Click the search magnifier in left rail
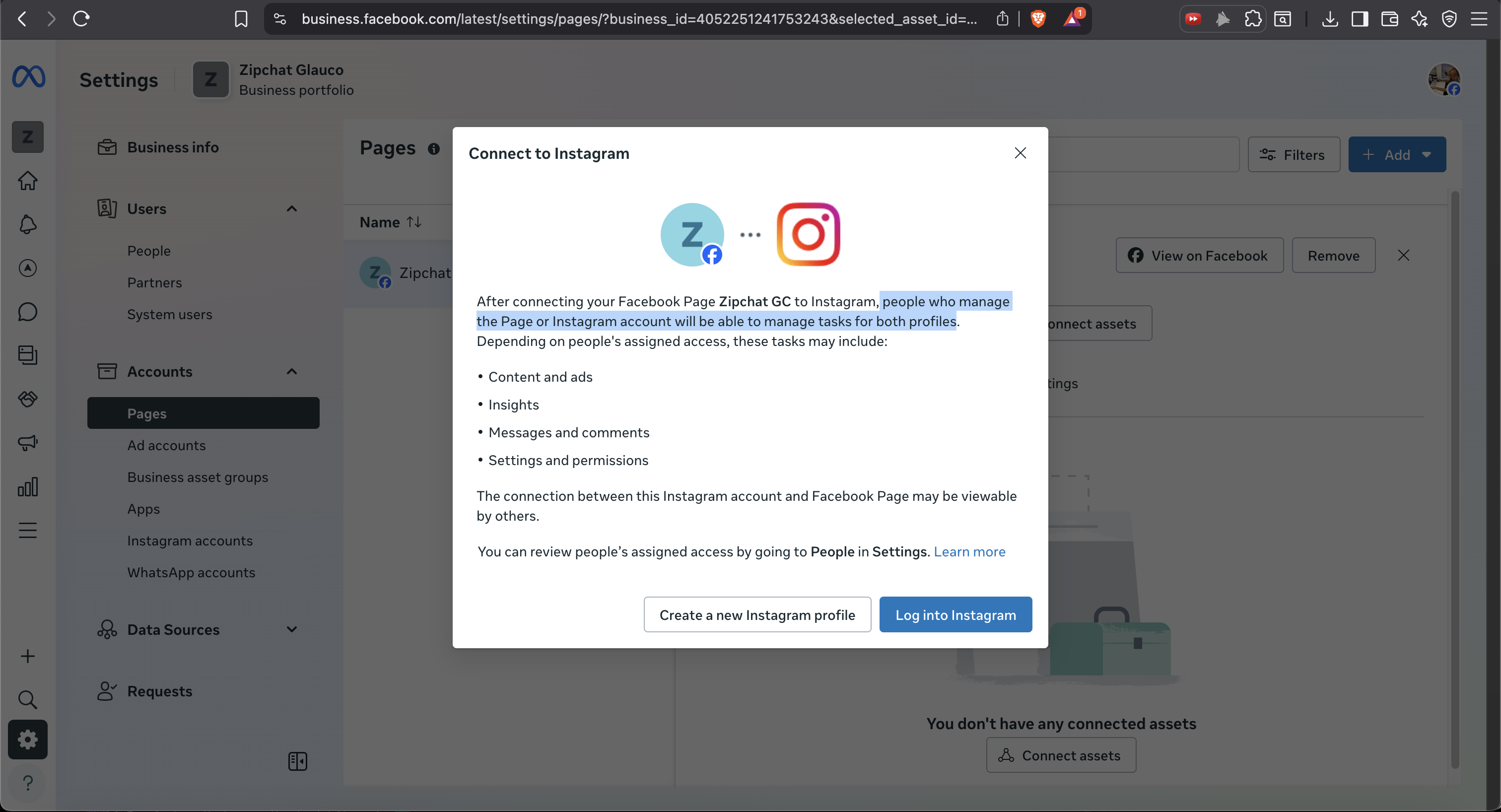 27,699
